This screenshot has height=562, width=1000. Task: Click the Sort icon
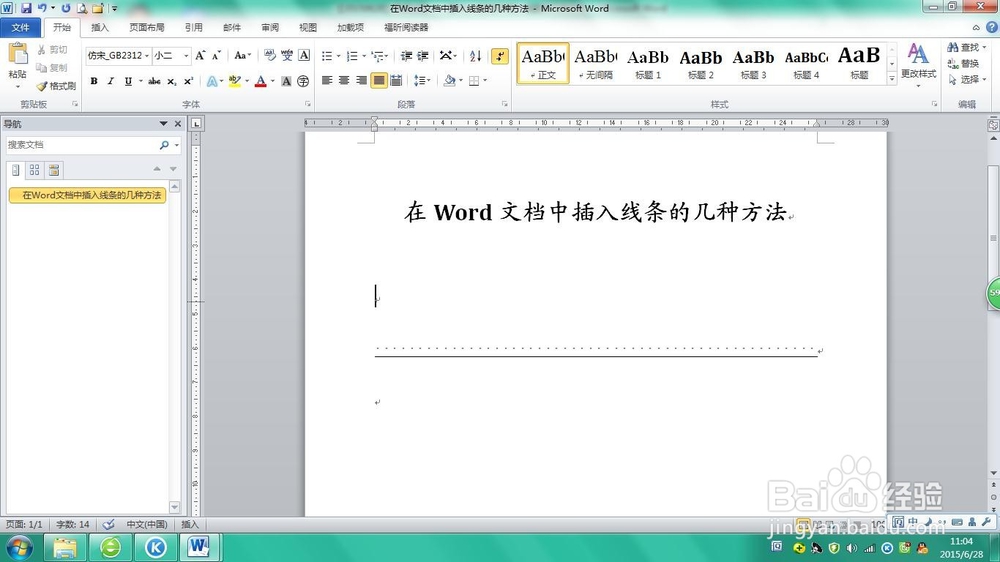click(475, 56)
